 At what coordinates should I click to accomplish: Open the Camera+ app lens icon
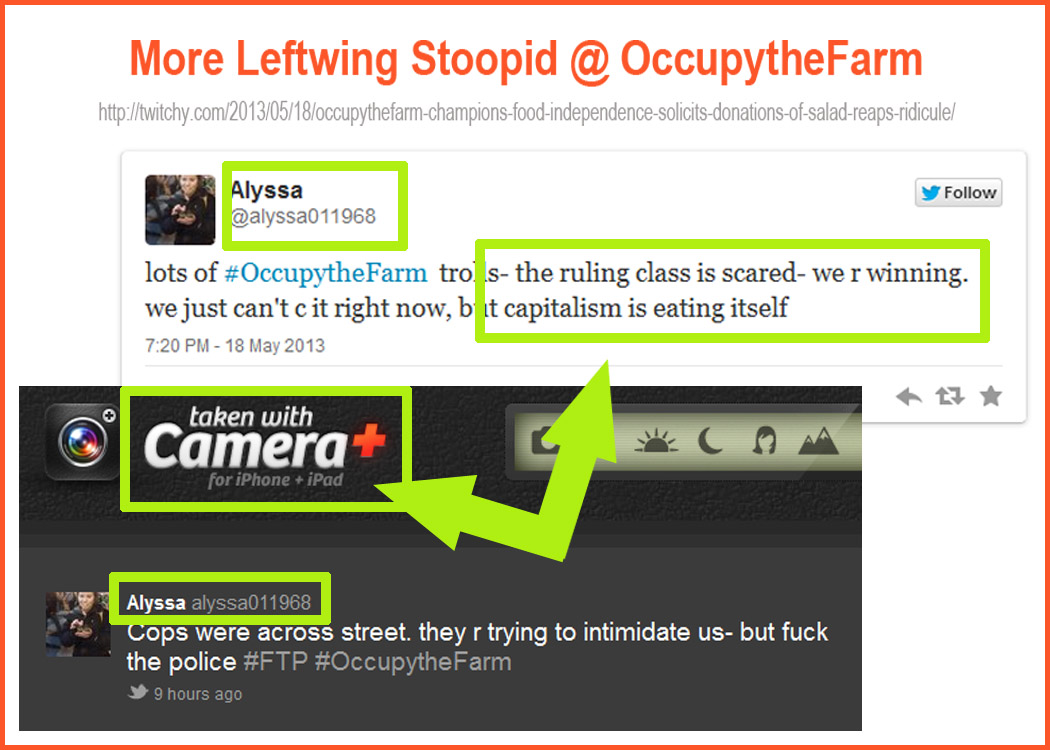pyautogui.click(x=82, y=441)
